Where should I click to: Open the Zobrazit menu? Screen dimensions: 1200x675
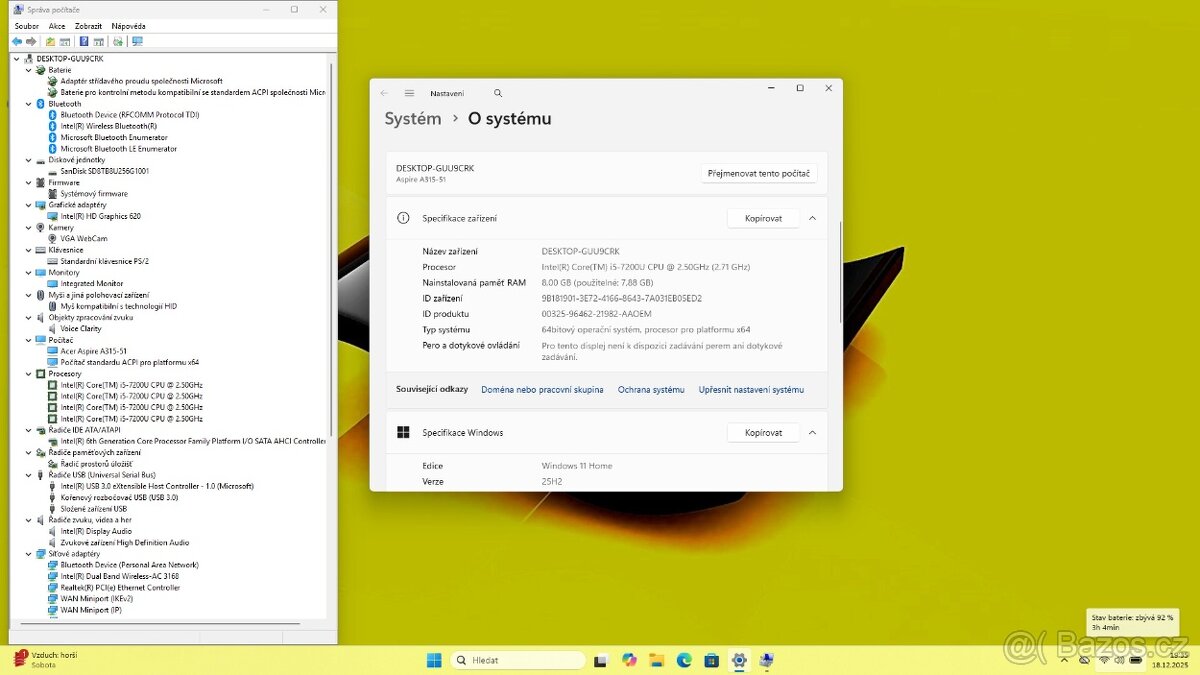point(88,25)
